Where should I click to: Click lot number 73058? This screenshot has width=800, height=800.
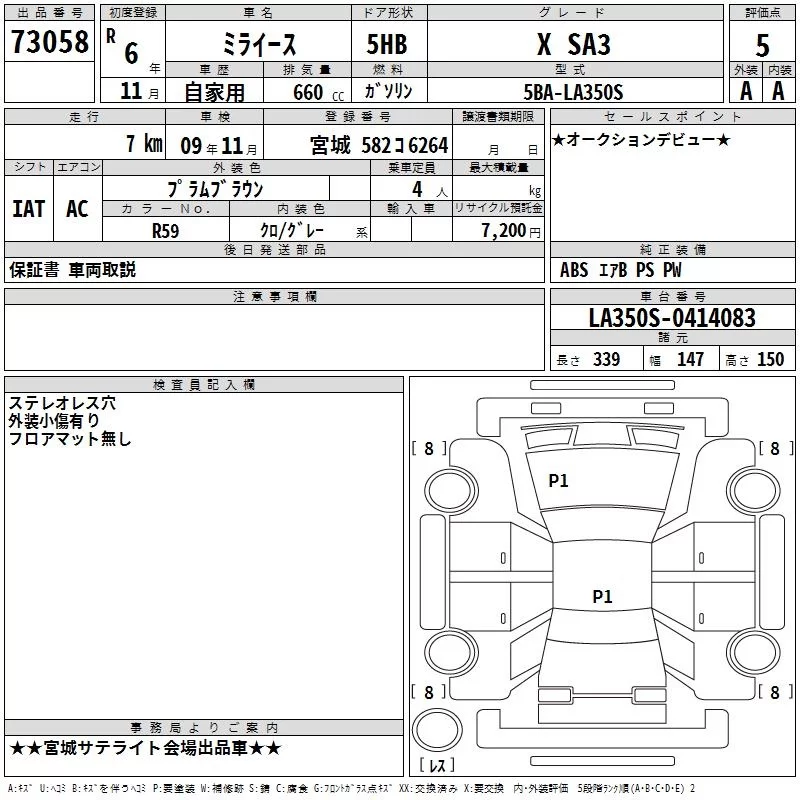click(49, 41)
